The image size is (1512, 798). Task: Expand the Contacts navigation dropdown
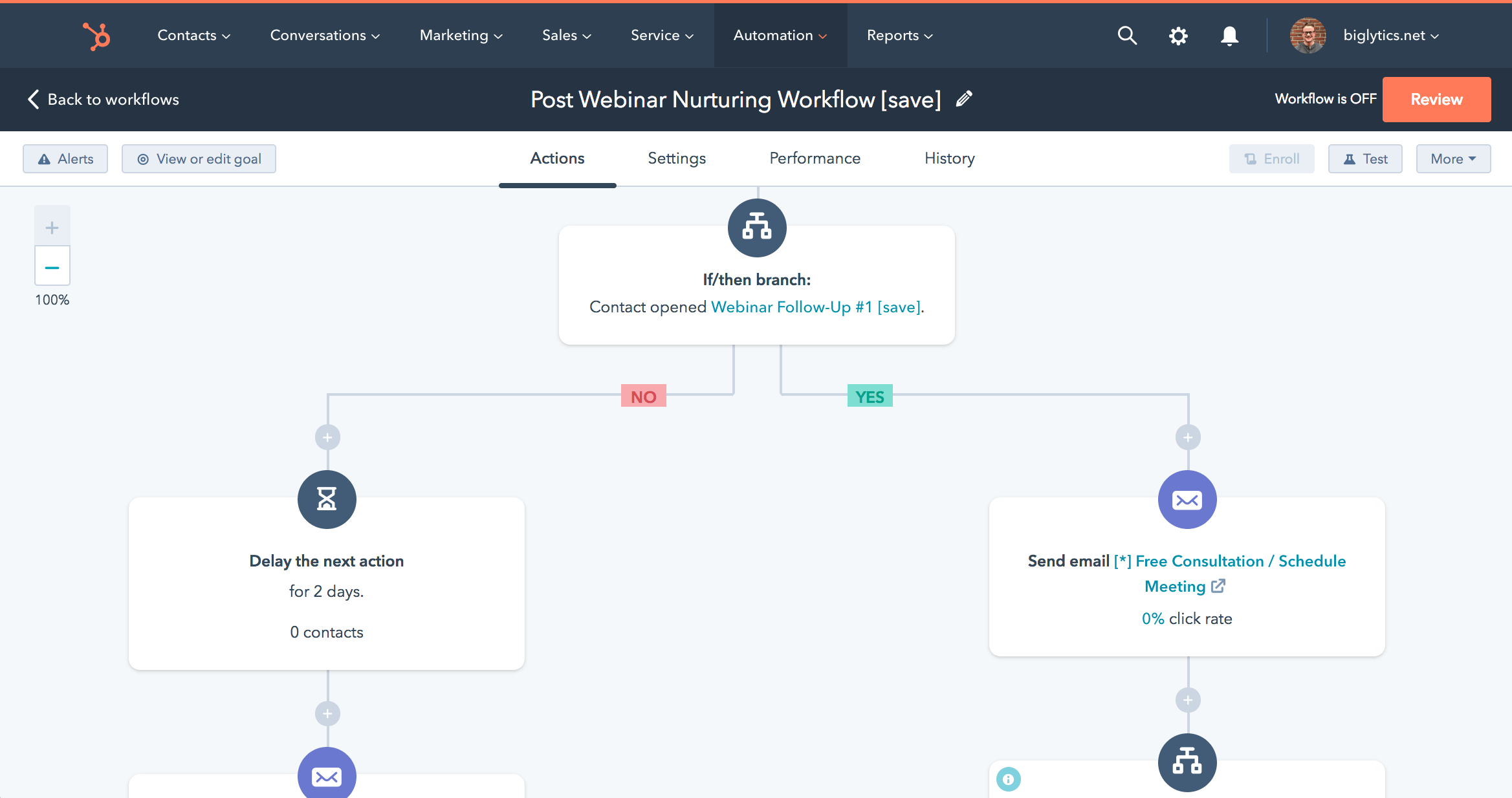192,36
